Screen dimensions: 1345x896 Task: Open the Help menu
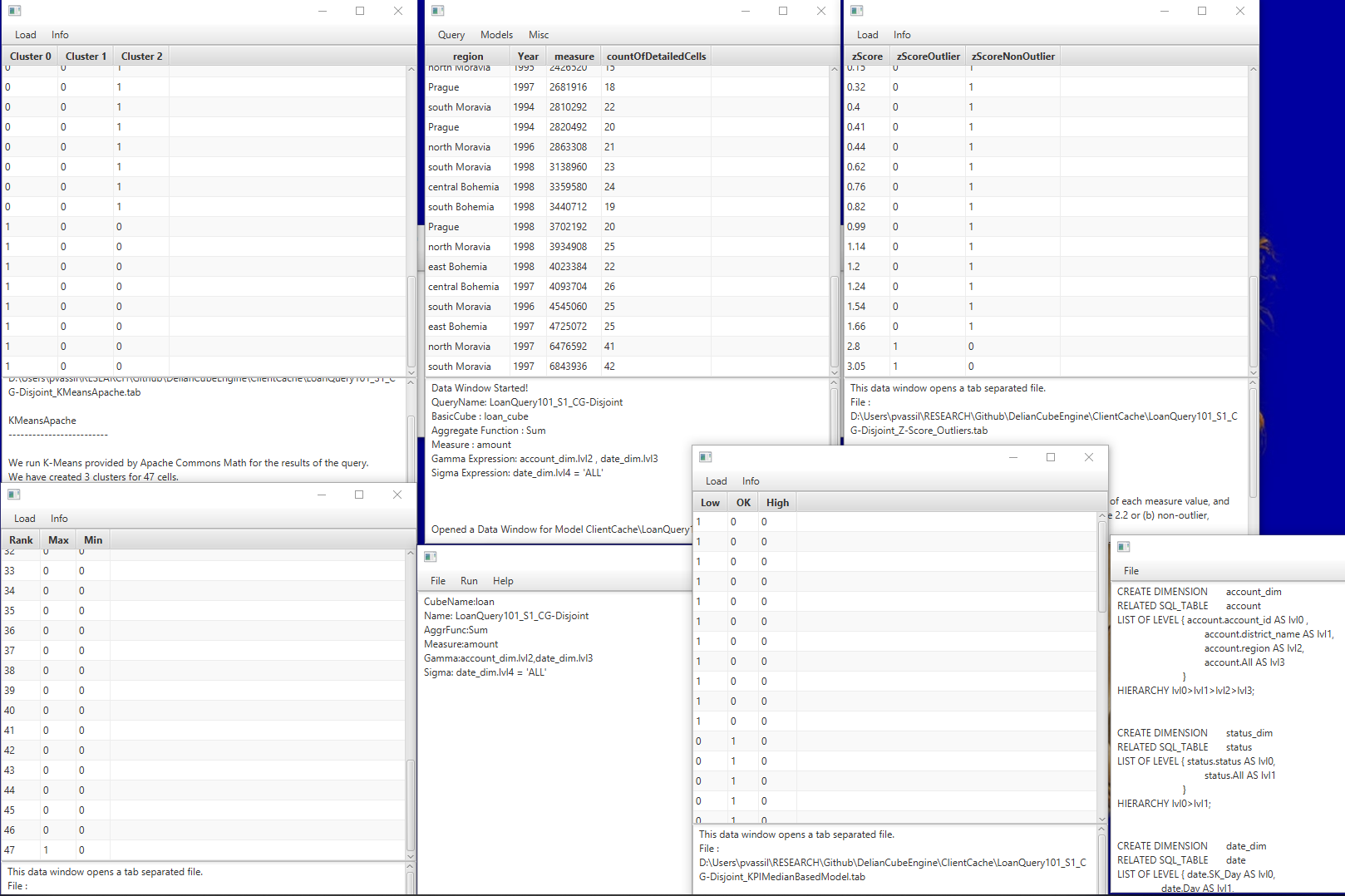tap(503, 581)
